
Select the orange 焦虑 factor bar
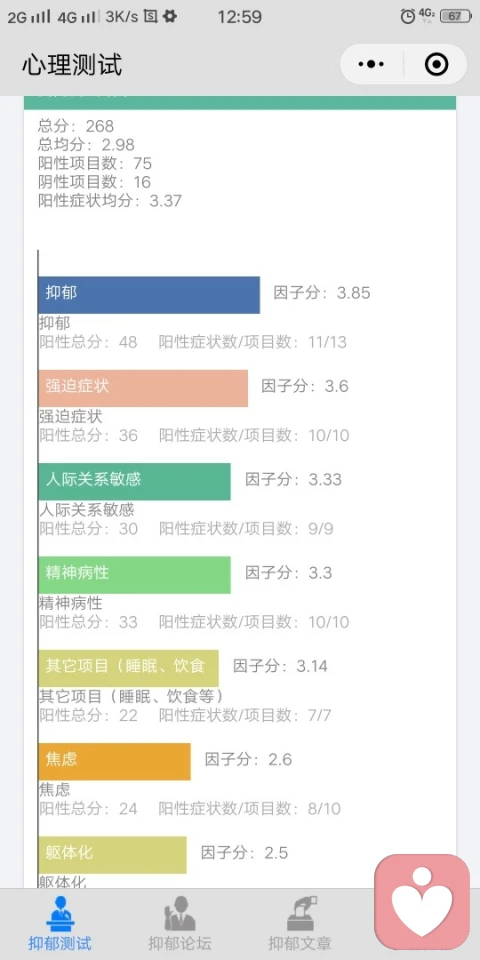[114, 762]
